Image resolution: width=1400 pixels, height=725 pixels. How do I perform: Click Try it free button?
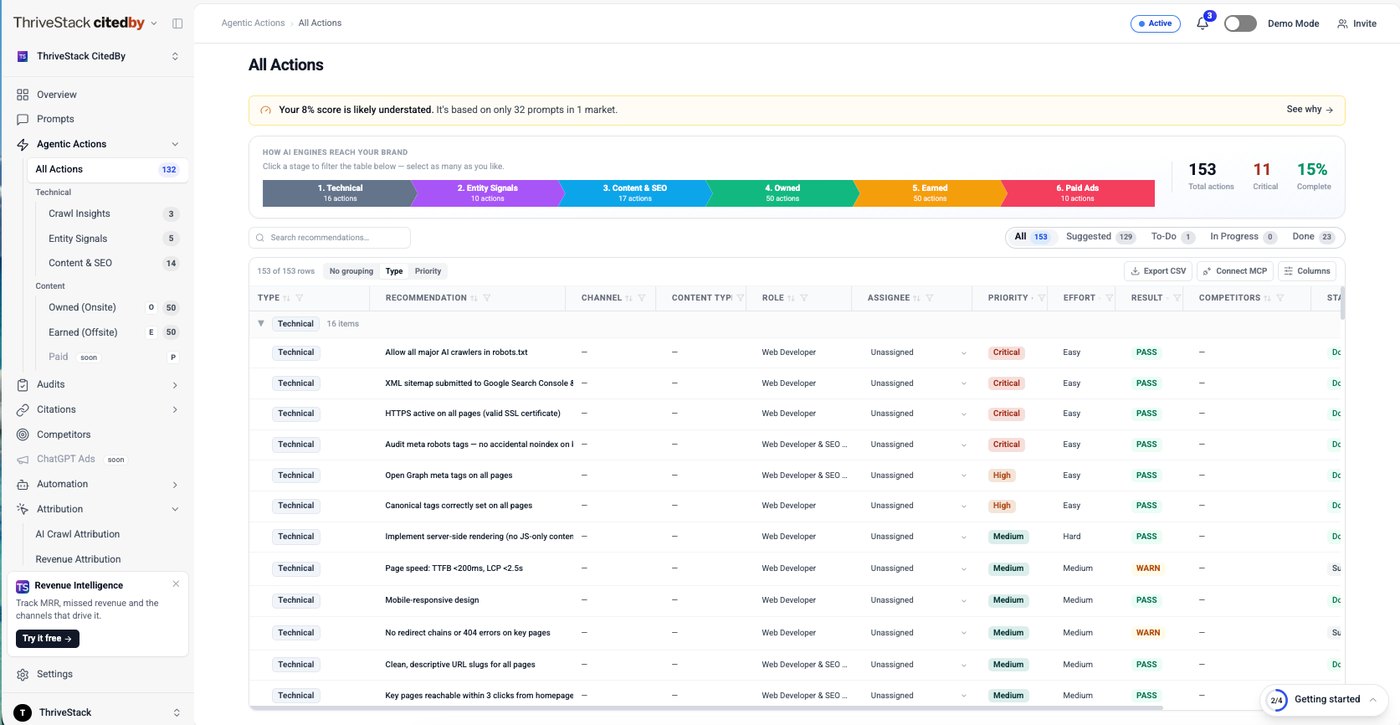pyautogui.click(x=47, y=638)
